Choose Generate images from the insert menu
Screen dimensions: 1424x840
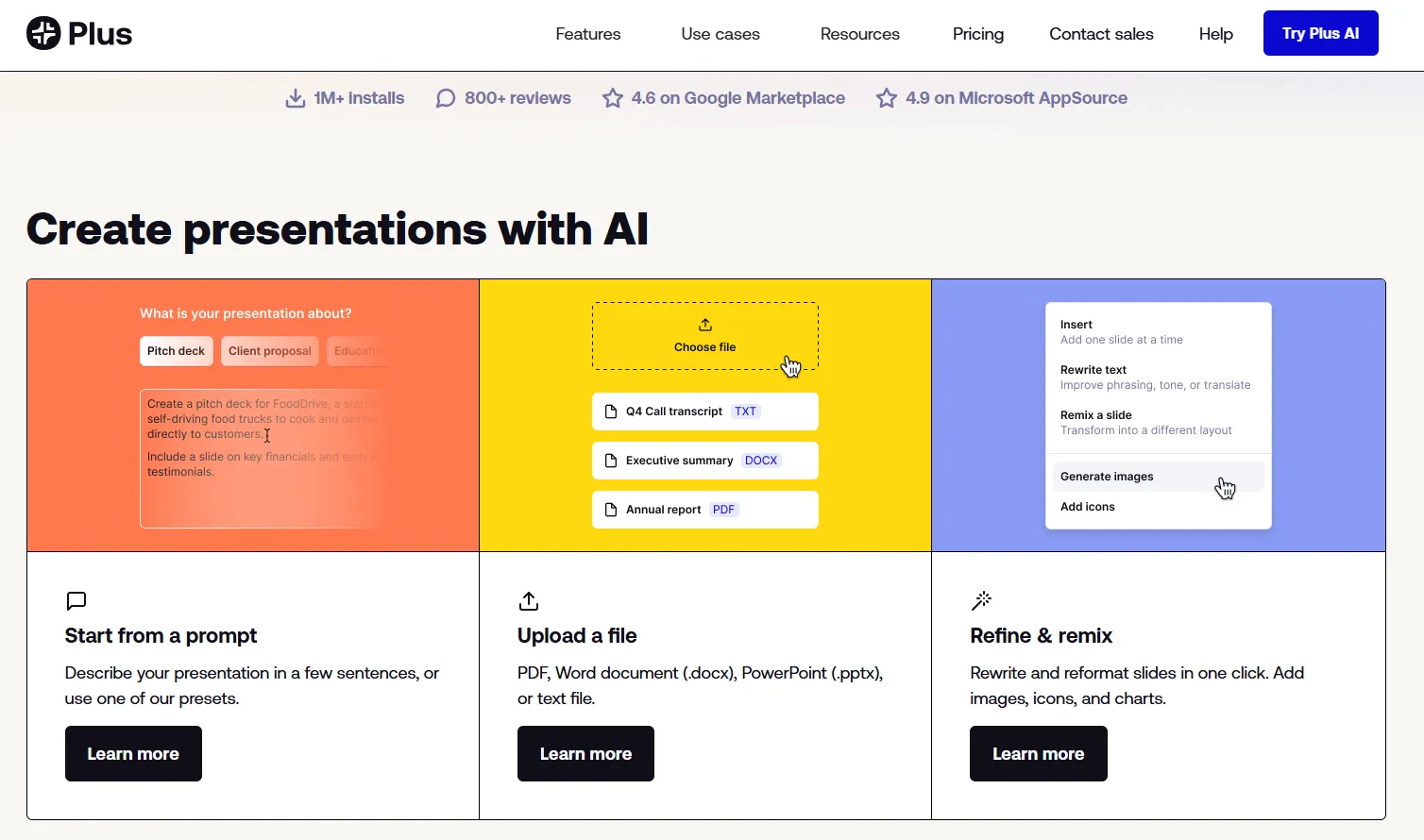click(1108, 477)
